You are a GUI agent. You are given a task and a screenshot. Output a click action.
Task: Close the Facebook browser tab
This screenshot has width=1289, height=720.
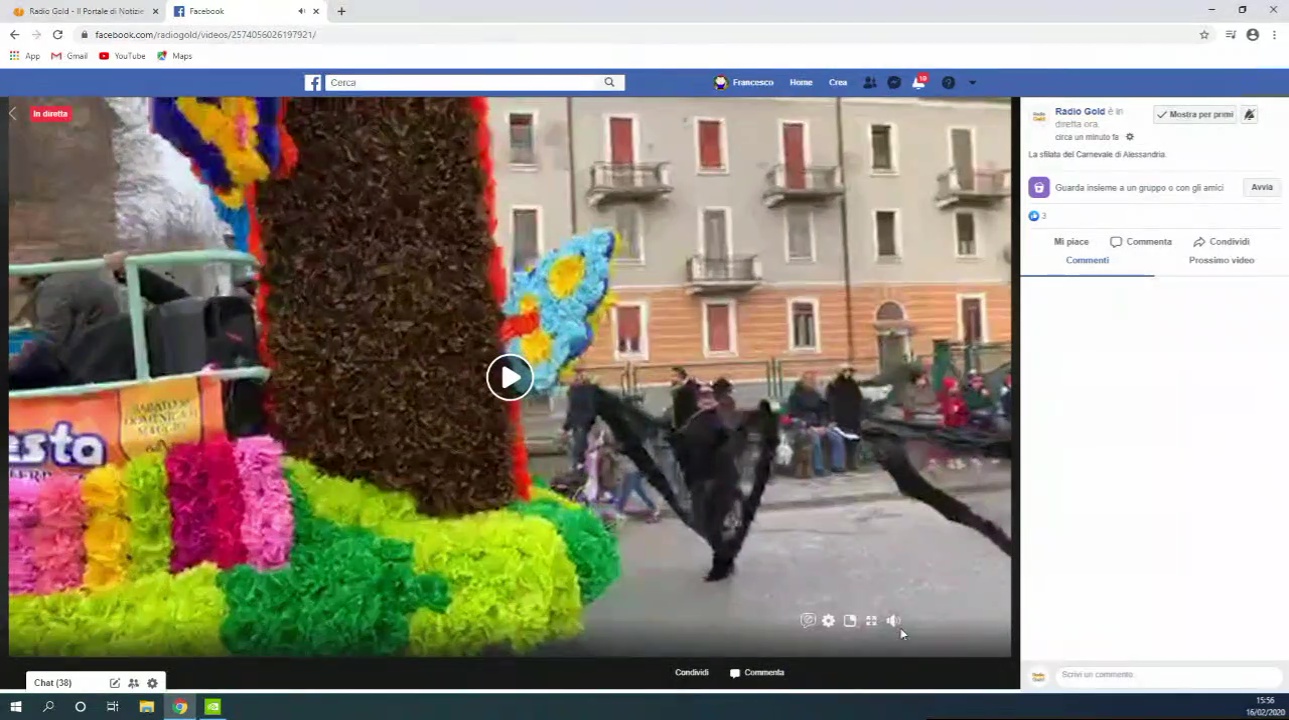[x=317, y=11]
